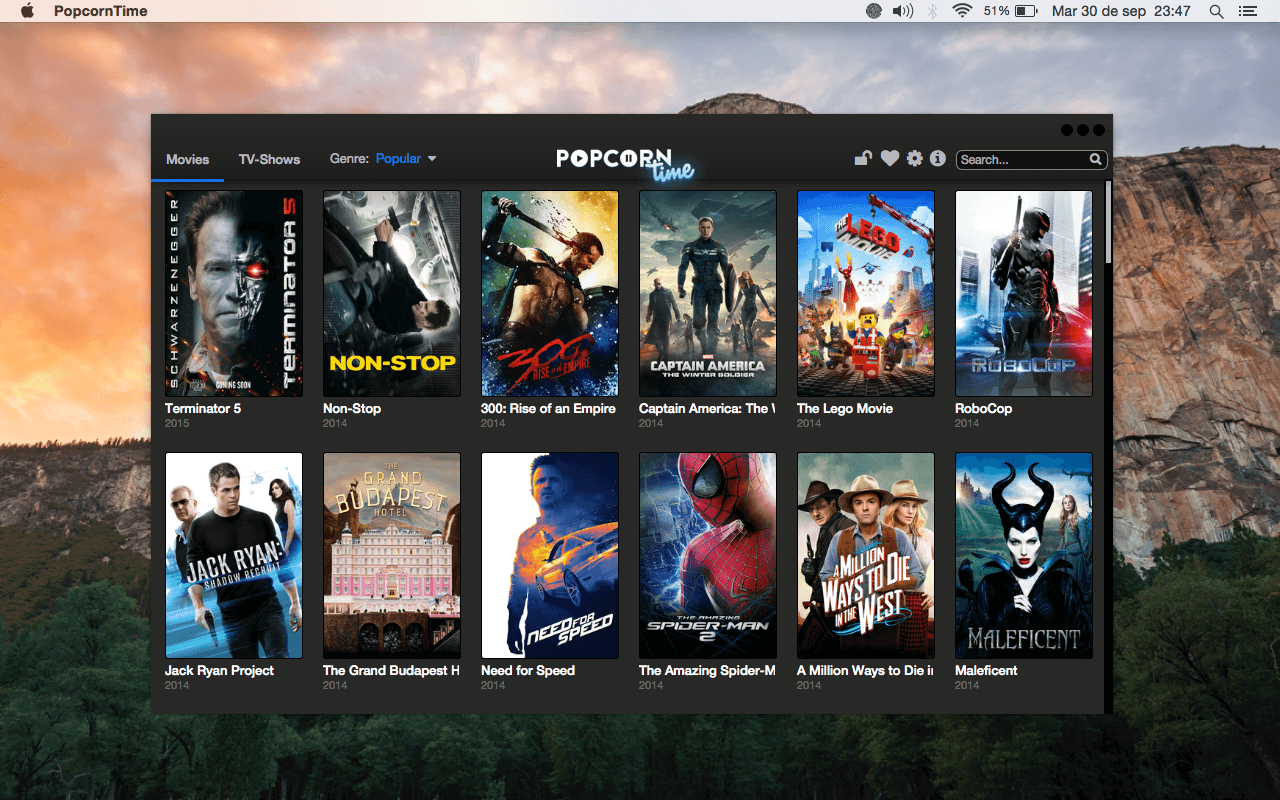
Task: Click the Popular genre selector text
Action: (x=398, y=158)
